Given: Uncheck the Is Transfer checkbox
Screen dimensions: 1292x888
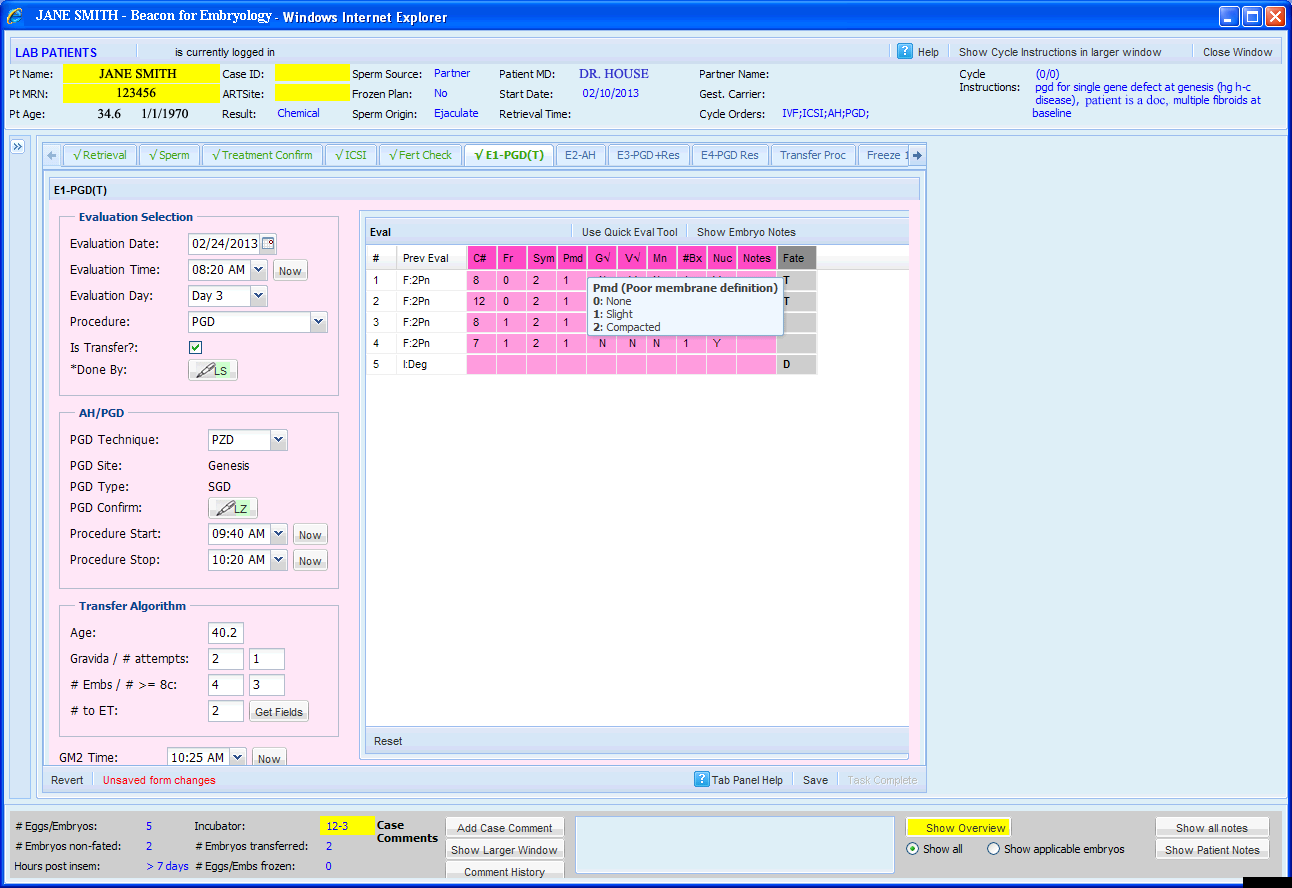Looking at the screenshot, I should [x=196, y=347].
